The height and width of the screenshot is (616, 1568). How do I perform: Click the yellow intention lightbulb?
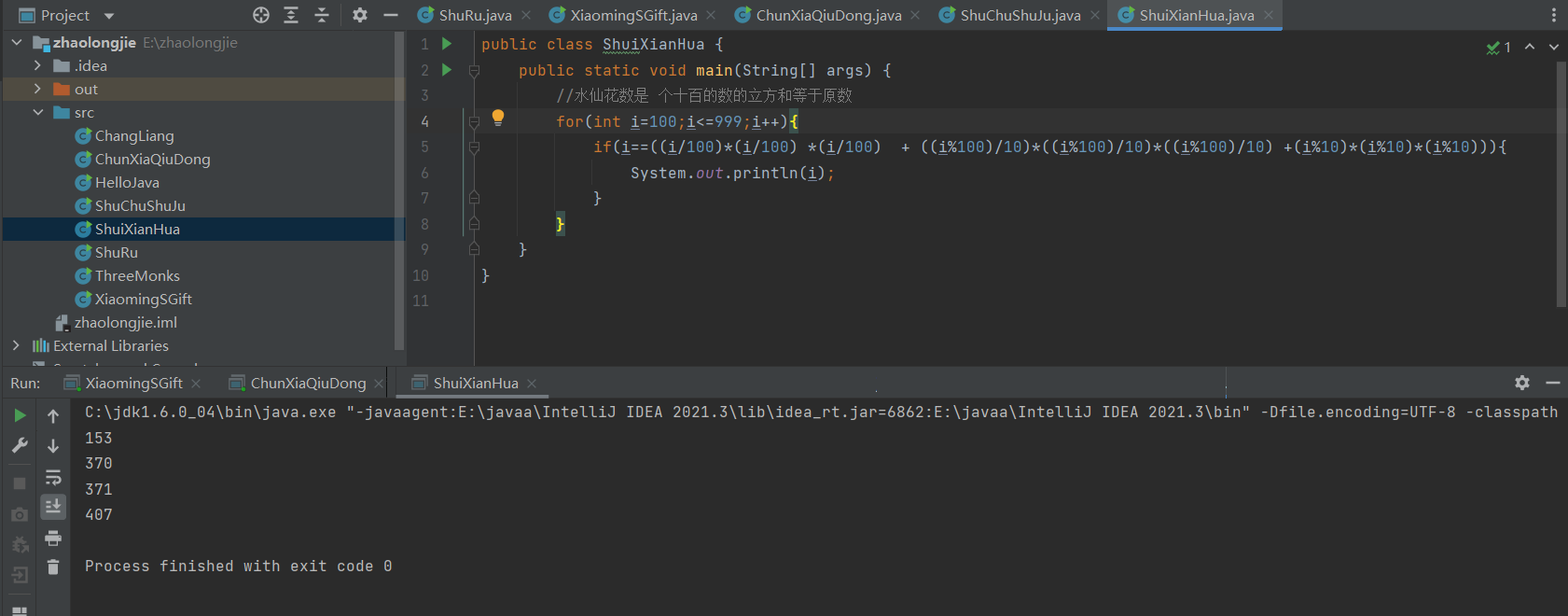coord(498,118)
